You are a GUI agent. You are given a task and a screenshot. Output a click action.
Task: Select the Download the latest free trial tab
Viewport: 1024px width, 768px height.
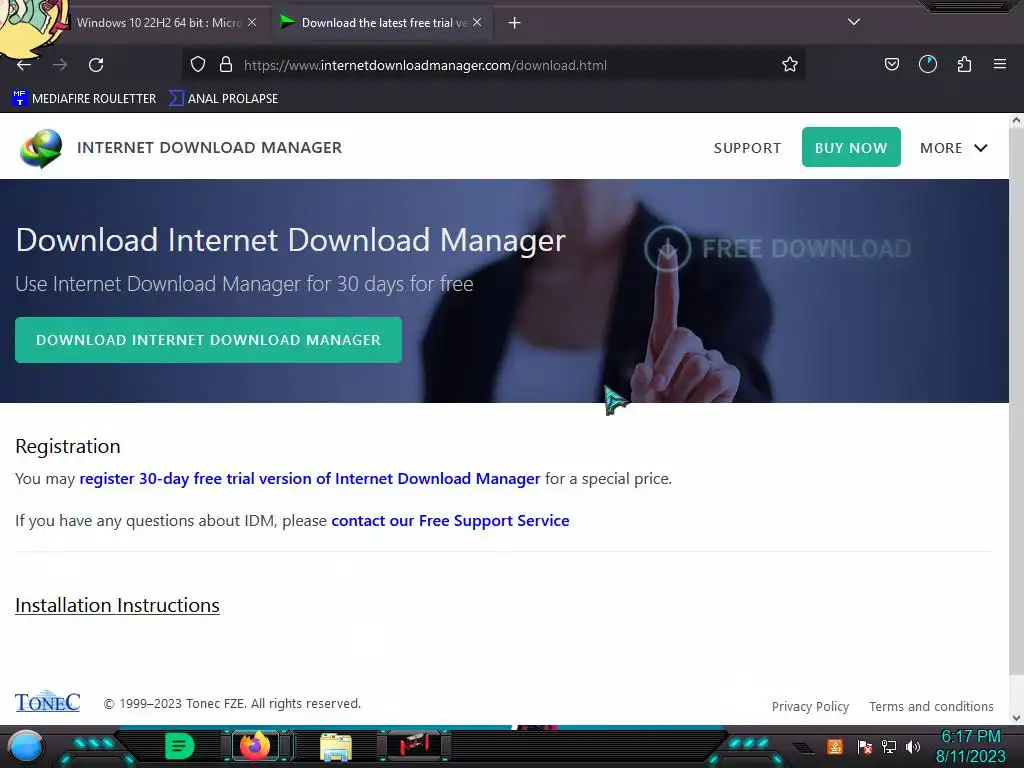[382, 23]
